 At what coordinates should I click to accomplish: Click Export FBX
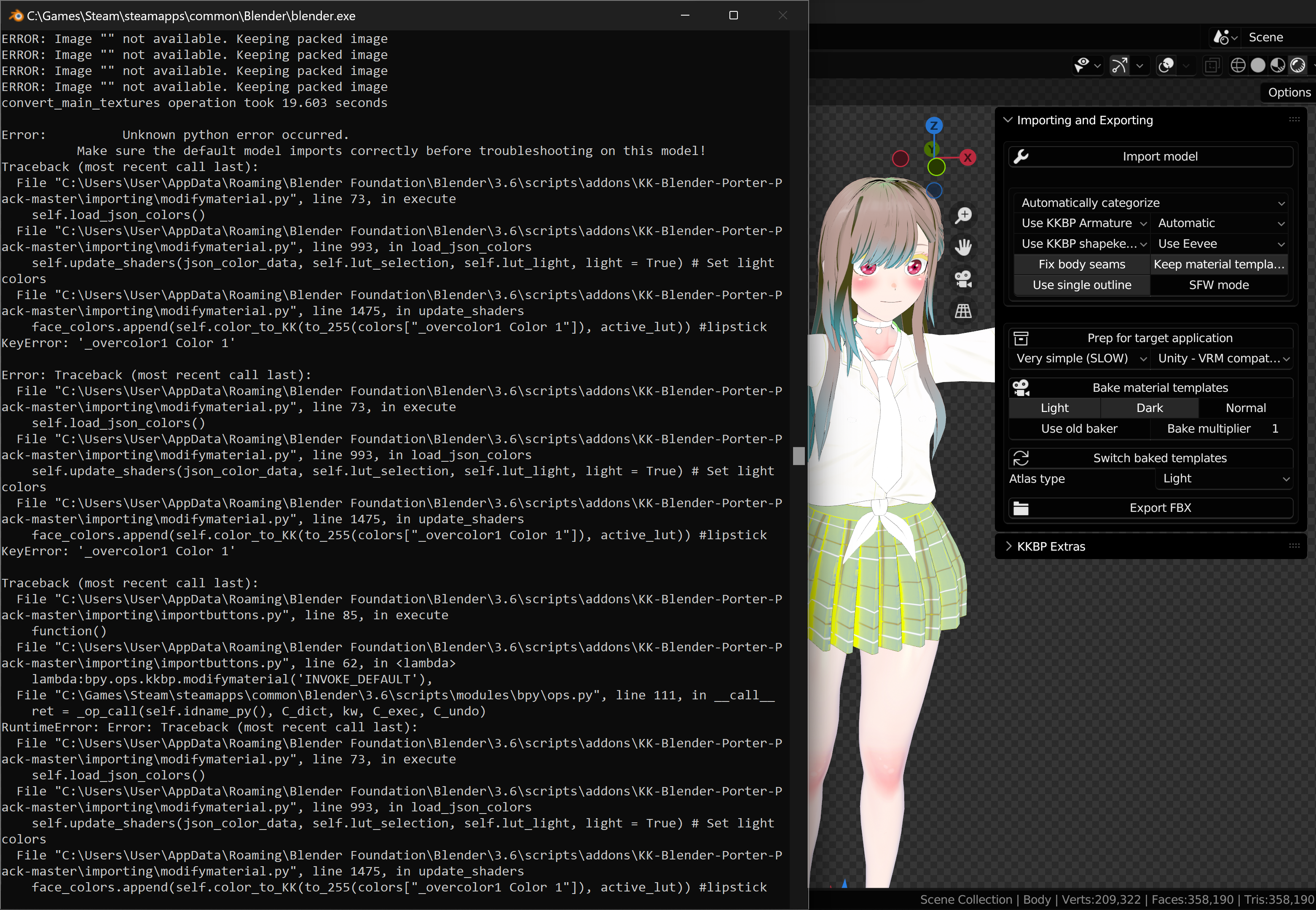[x=1161, y=508]
